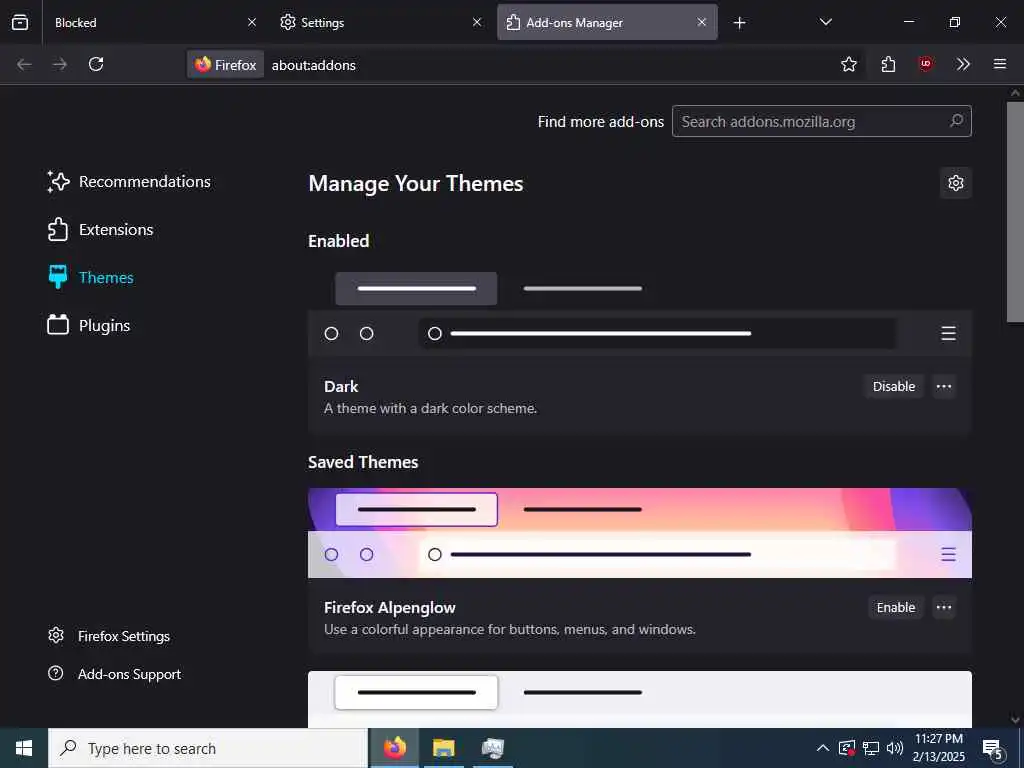Close the Blocked tab
Viewport: 1024px width, 768px height.
[x=252, y=22]
